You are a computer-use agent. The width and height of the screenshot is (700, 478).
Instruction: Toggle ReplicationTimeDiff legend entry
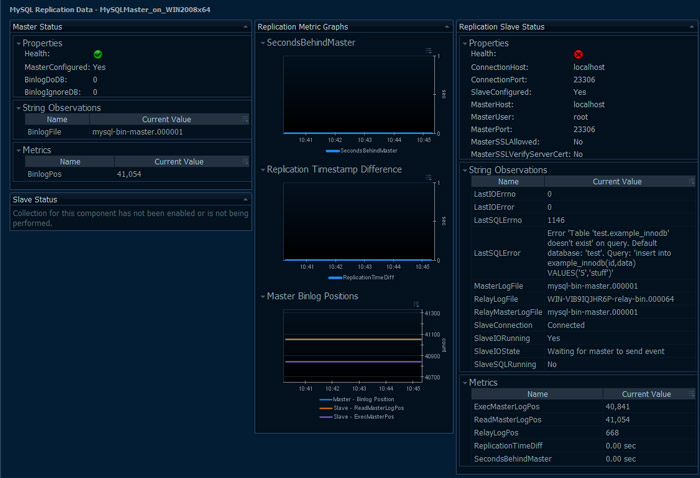point(361,278)
